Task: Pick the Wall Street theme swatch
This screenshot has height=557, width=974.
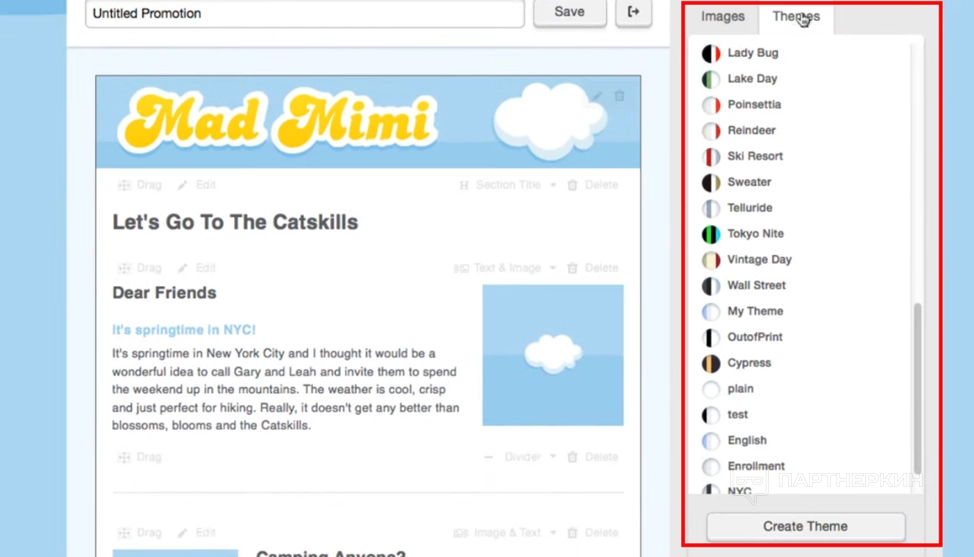Action: (x=711, y=286)
